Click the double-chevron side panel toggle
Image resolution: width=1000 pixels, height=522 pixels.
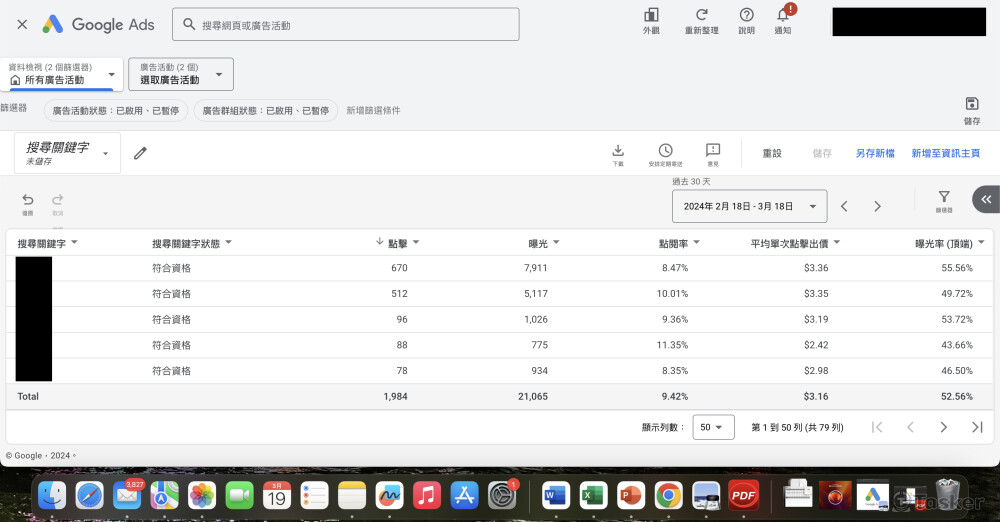986,199
